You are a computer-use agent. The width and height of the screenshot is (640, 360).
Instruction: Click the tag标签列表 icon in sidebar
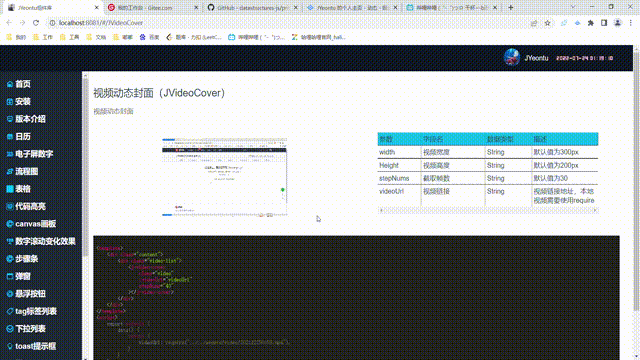[10, 311]
